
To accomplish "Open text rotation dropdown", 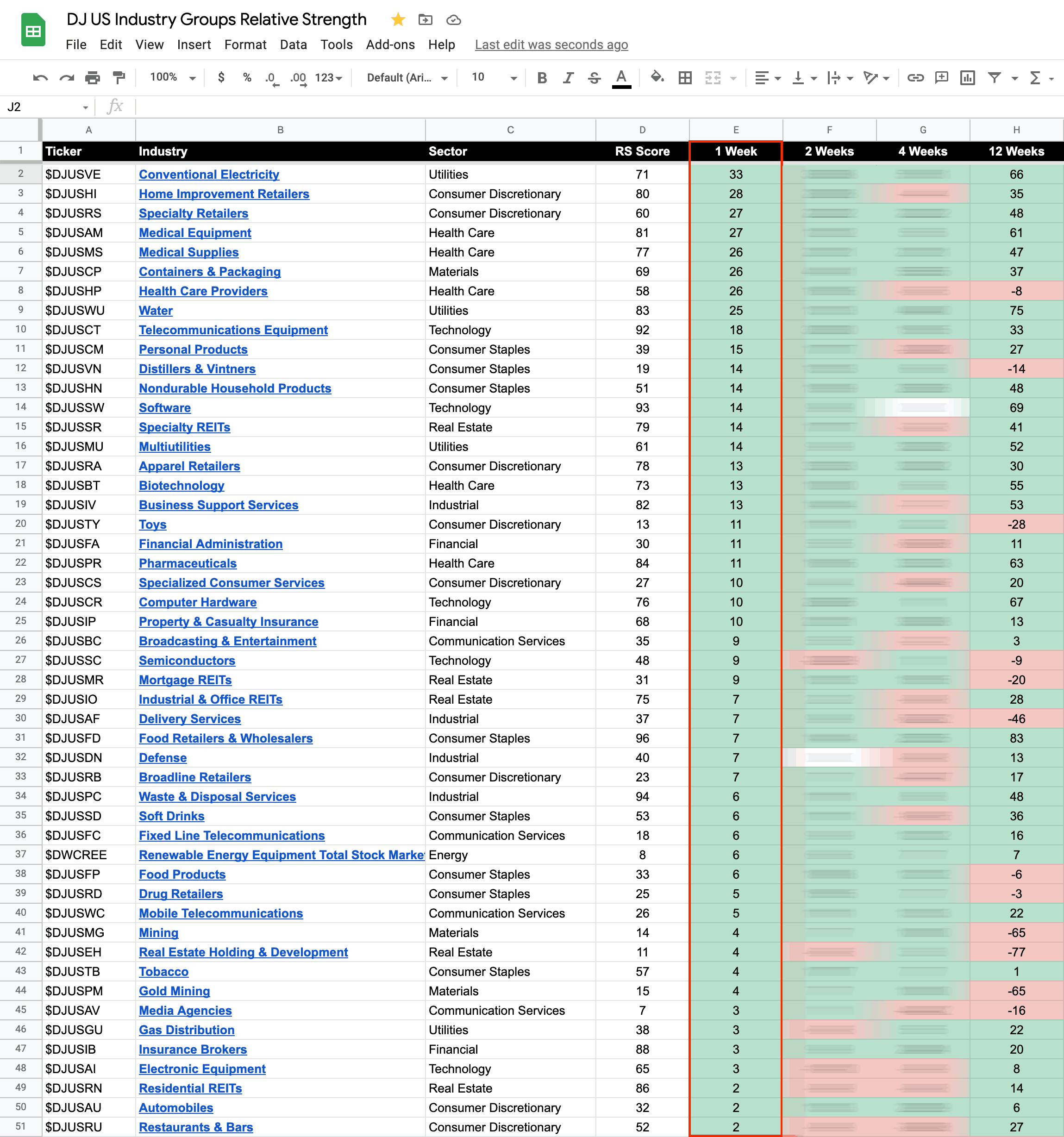I will point(876,78).
